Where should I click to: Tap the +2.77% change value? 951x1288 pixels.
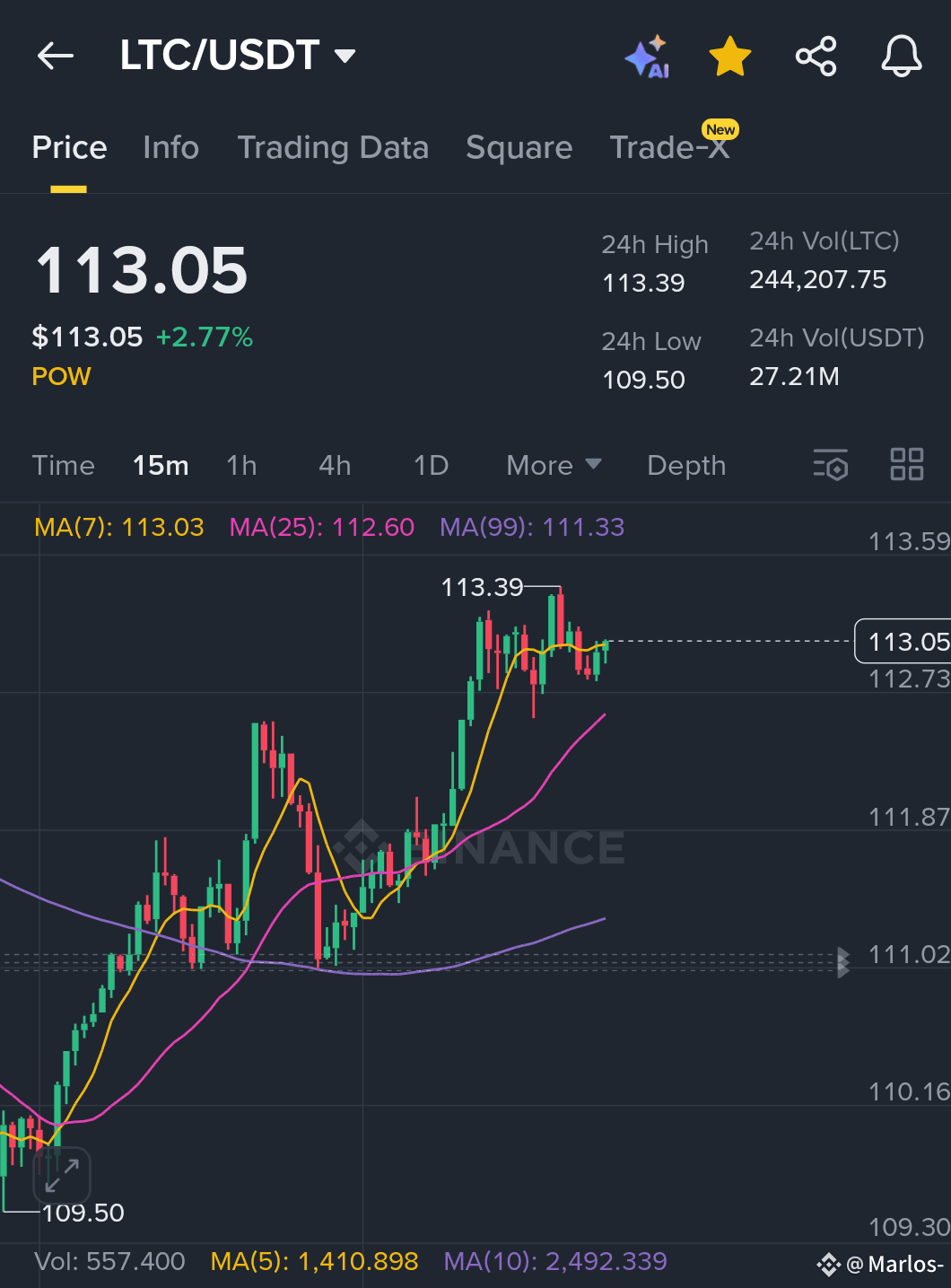(x=205, y=337)
